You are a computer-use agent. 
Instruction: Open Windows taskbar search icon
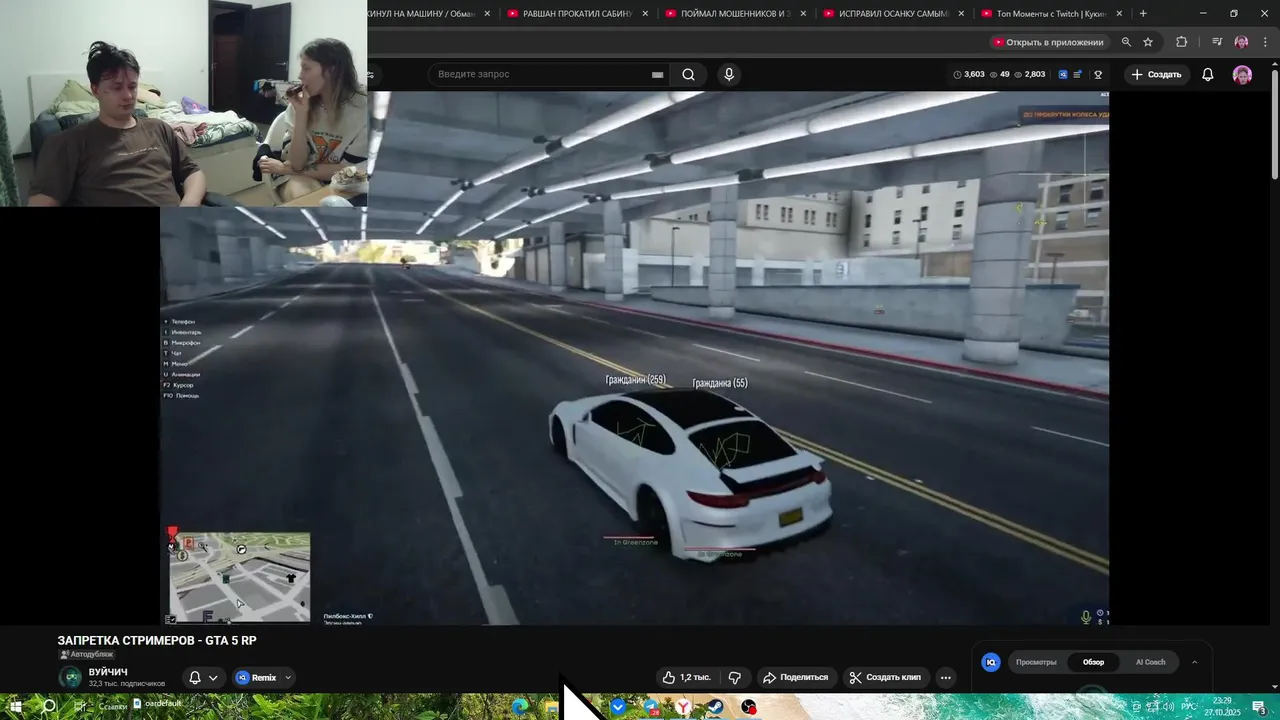pyautogui.click(x=48, y=706)
